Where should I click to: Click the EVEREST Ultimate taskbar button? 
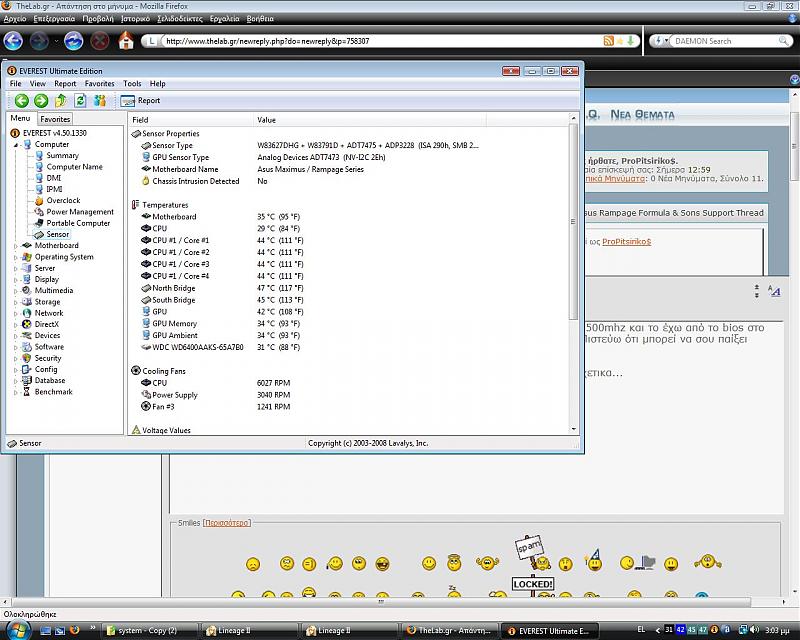[549, 631]
